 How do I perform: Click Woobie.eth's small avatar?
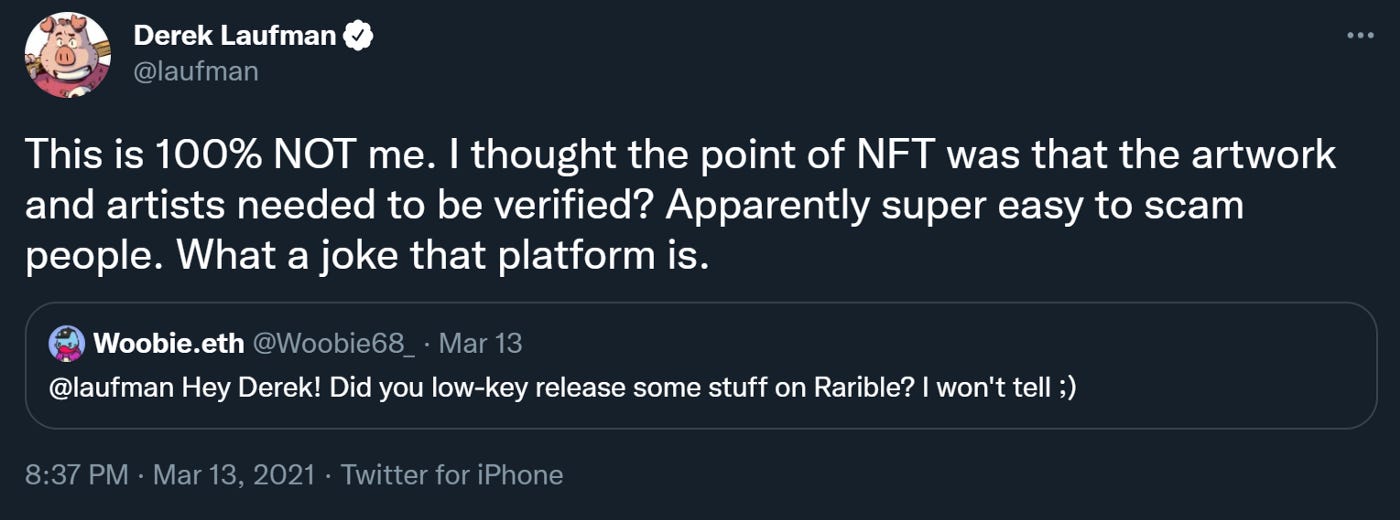click(x=67, y=344)
